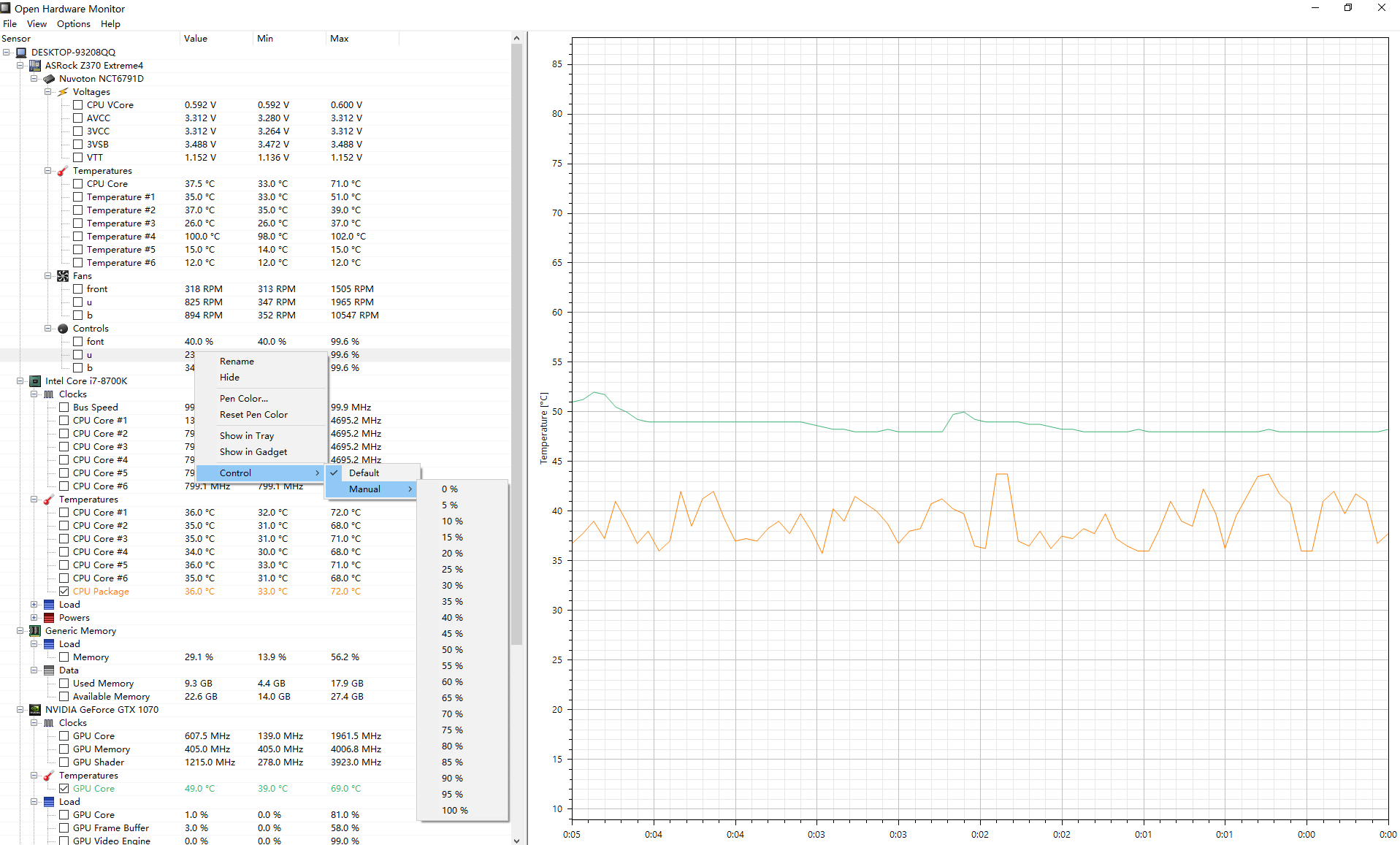This screenshot has width=1400, height=845.
Task: Enable the CPU VCore voltage checkbox
Action: (78, 105)
